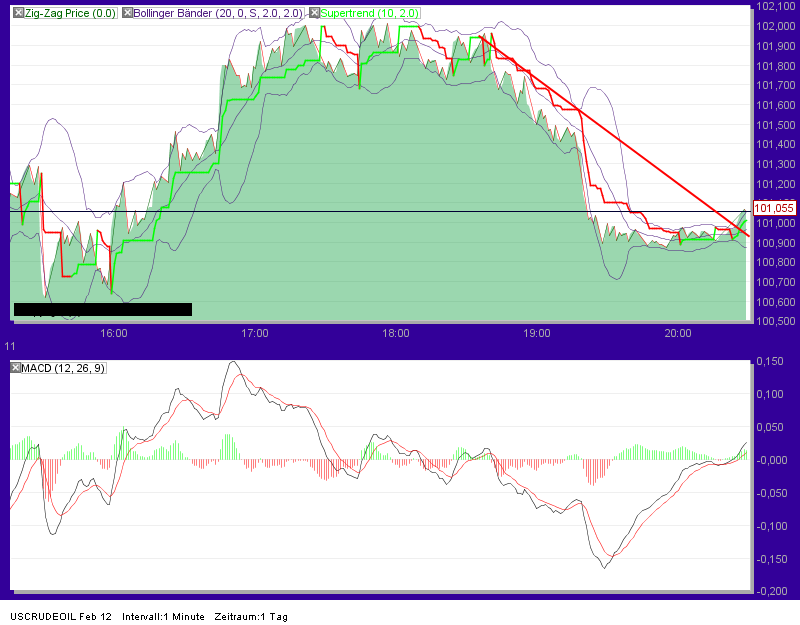Open the MACD (12, 26, 9) indicator label

click(x=62, y=367)
